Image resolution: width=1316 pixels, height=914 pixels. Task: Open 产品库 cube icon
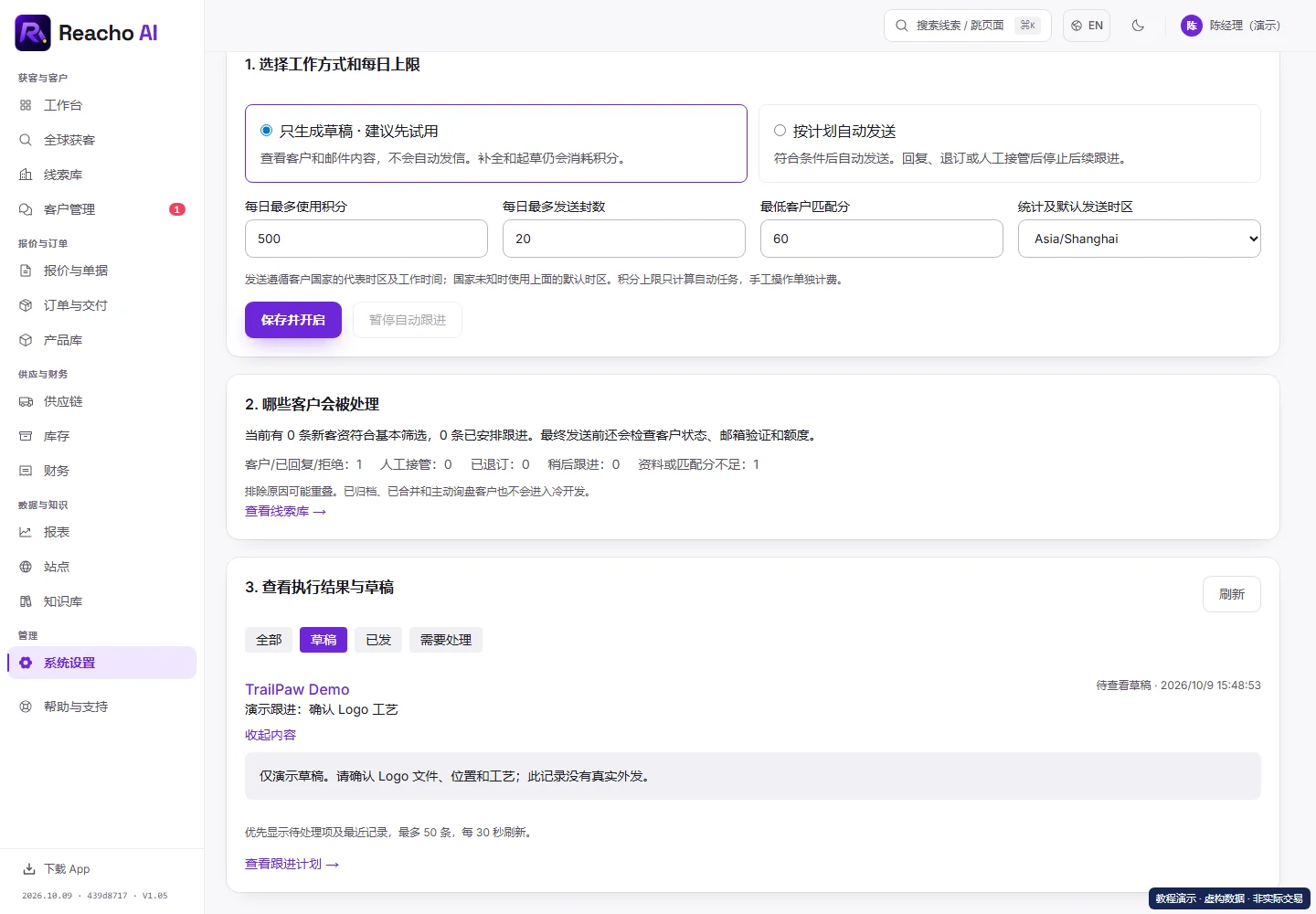point(26,340)
